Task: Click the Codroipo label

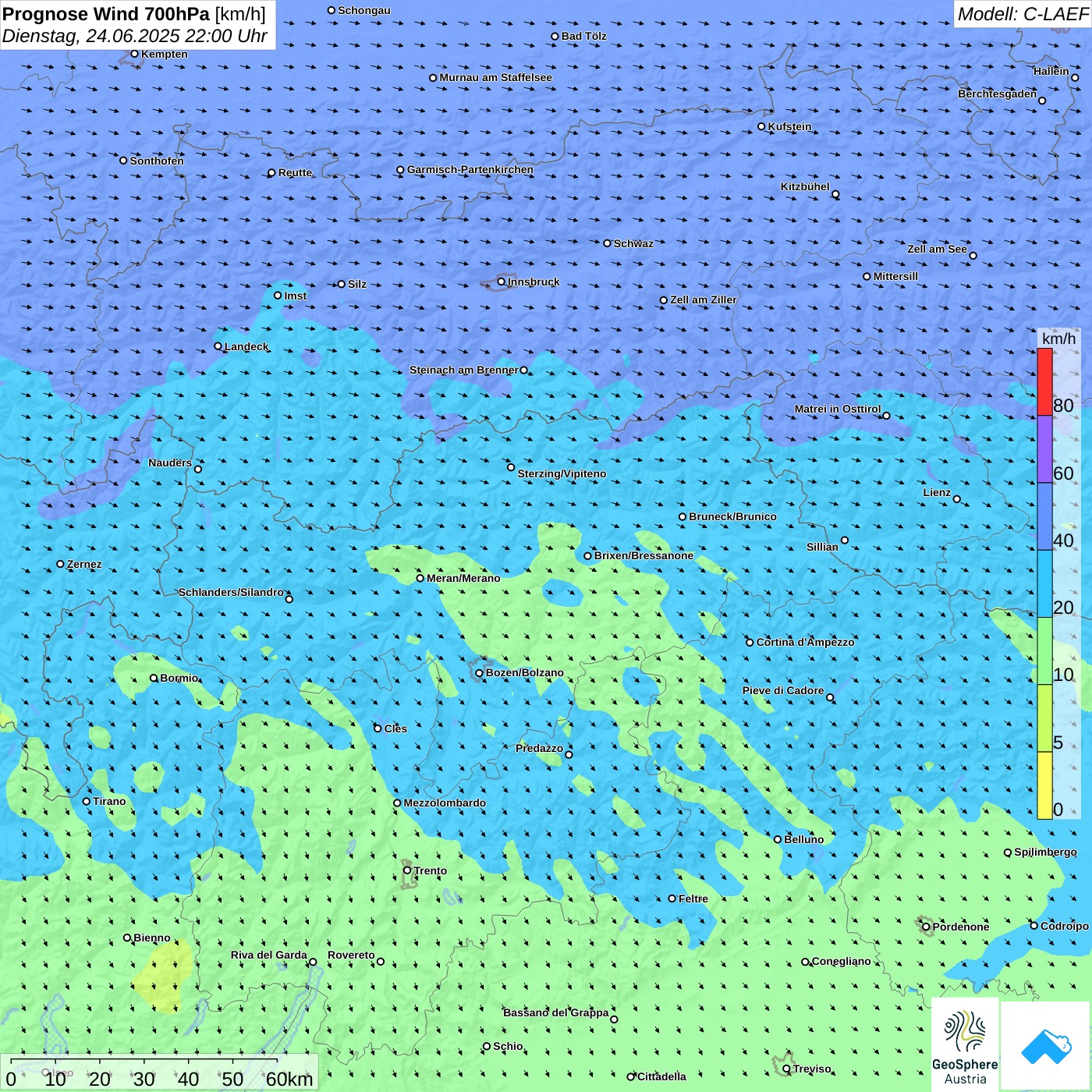Action: [1065, 926]
